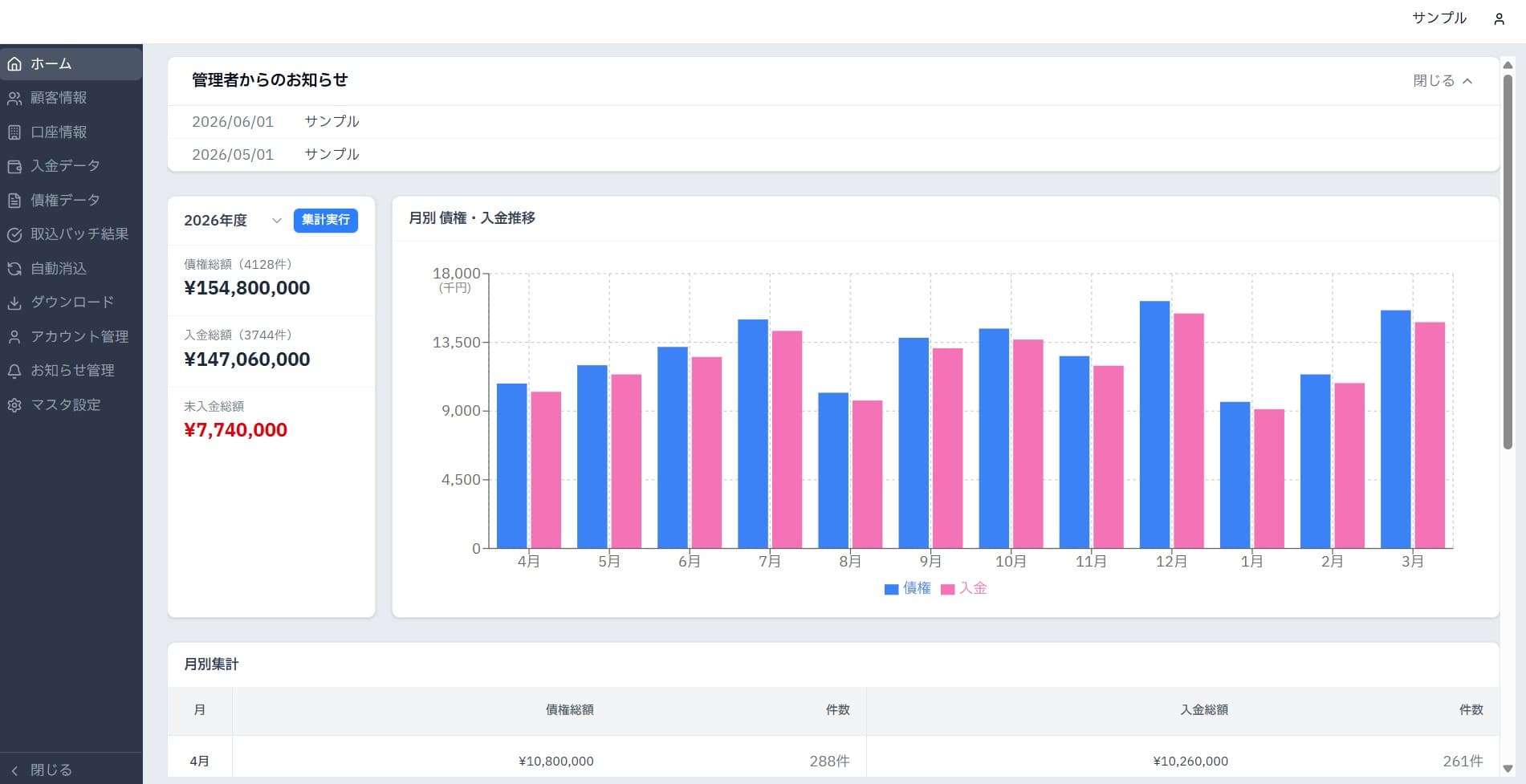Open 入金データ menu entry

coord(71,166)
